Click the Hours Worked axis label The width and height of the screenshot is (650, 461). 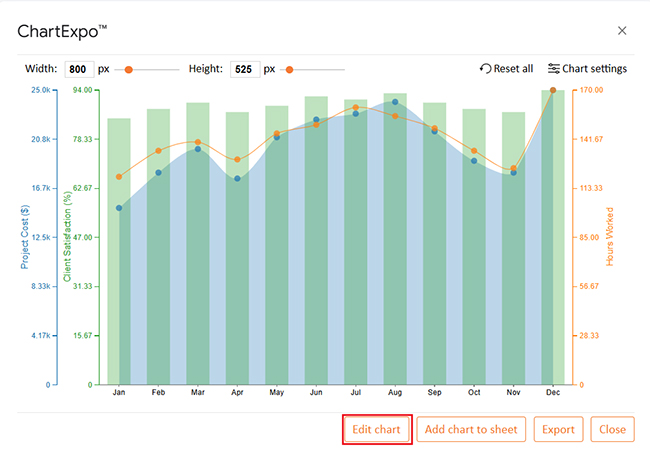point(610,237)
